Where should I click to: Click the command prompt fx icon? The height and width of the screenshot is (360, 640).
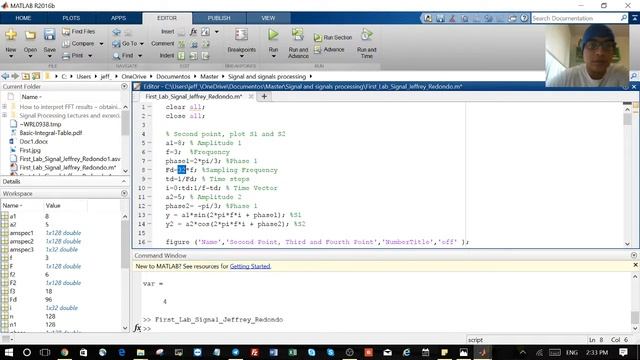pos(138,328)
